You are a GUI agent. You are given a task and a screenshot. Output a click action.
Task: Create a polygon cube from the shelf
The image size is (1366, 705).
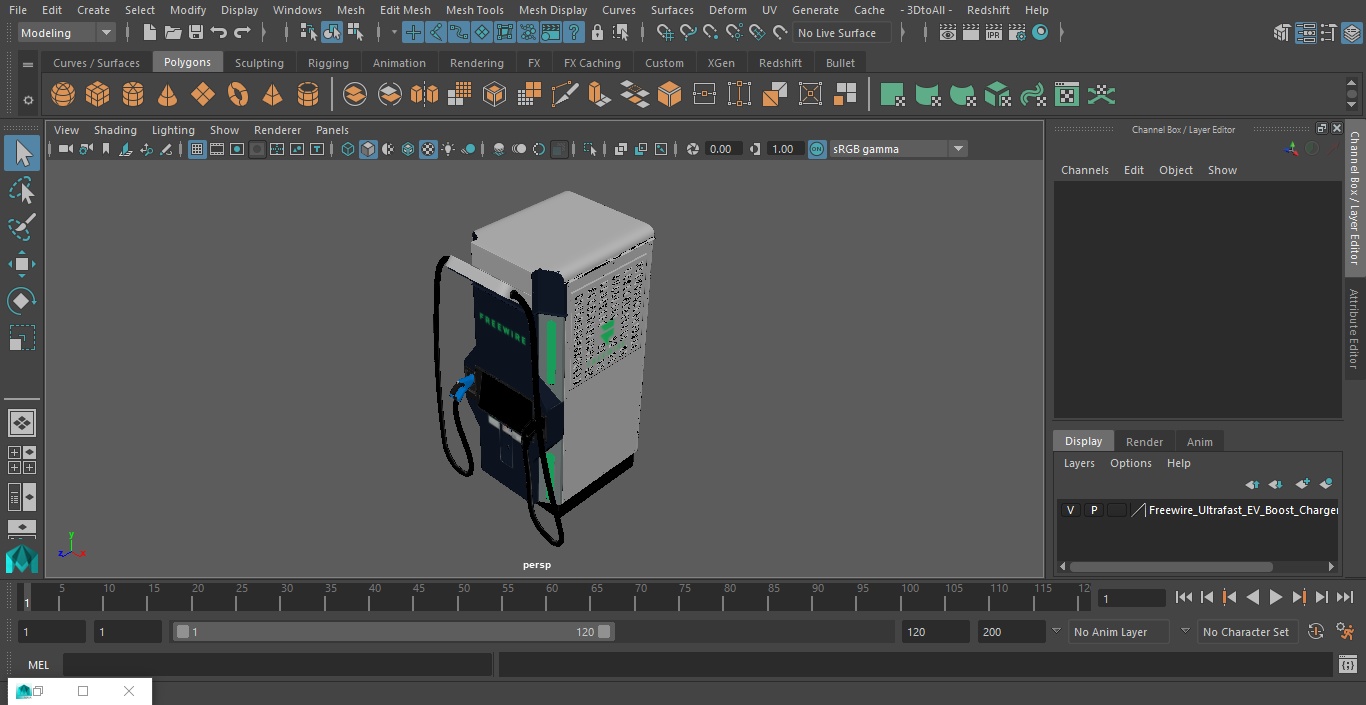[98, 95]
